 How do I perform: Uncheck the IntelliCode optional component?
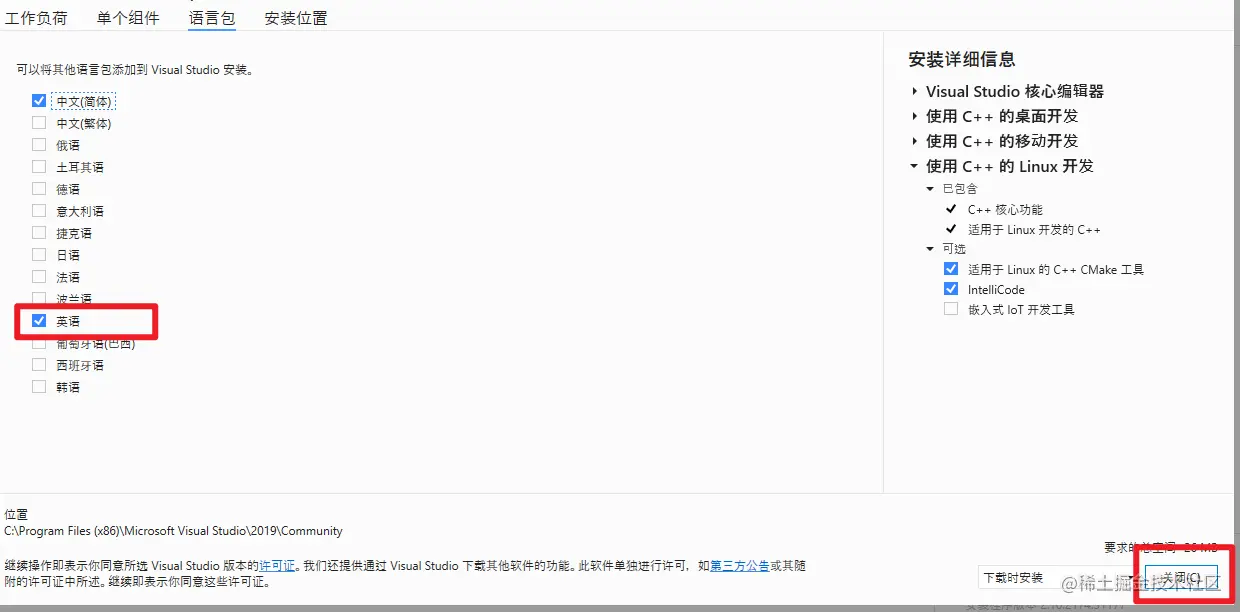pos(951,289)
